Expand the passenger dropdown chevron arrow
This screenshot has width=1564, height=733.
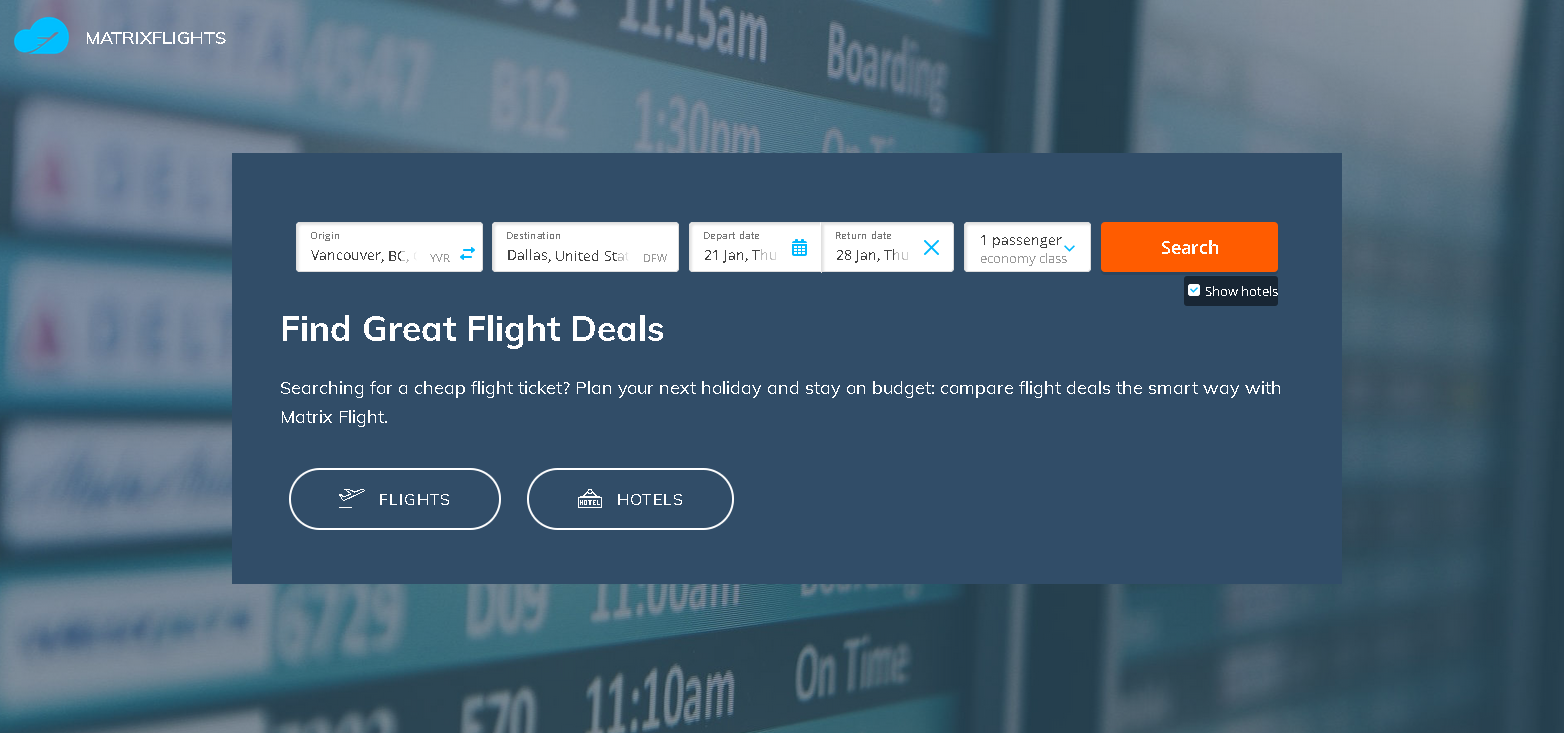(1069, 248)
